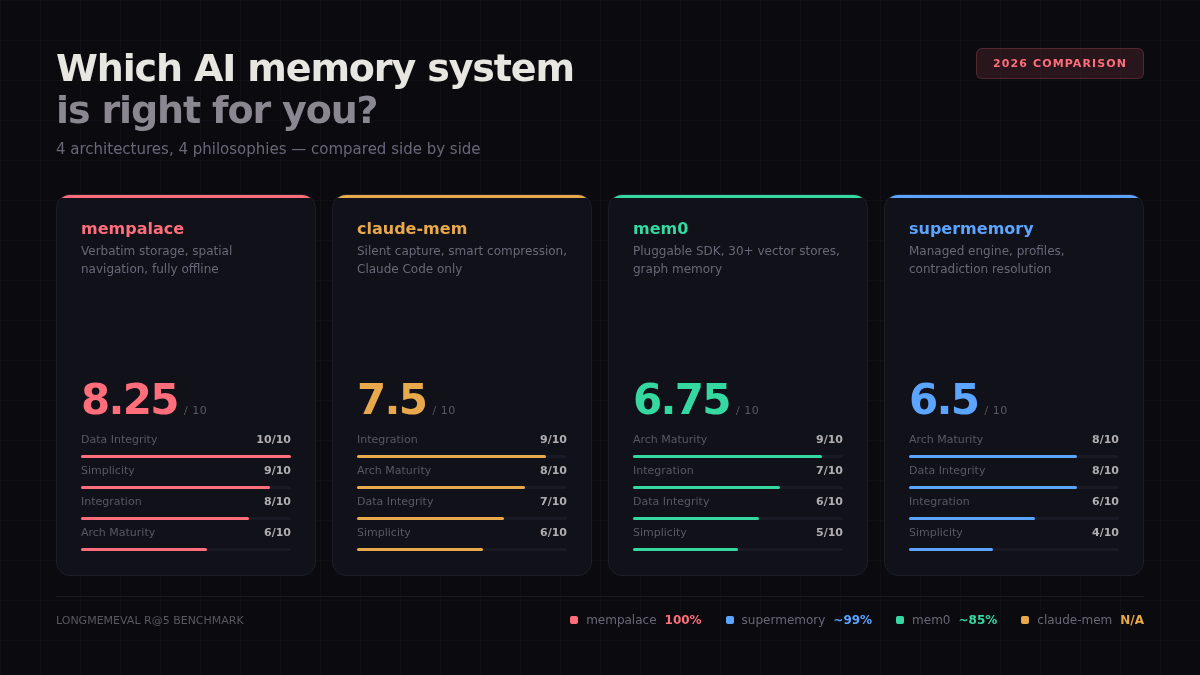
Task: Click mempalace Simplicity 9/10 value
Action: pos(277,470)
